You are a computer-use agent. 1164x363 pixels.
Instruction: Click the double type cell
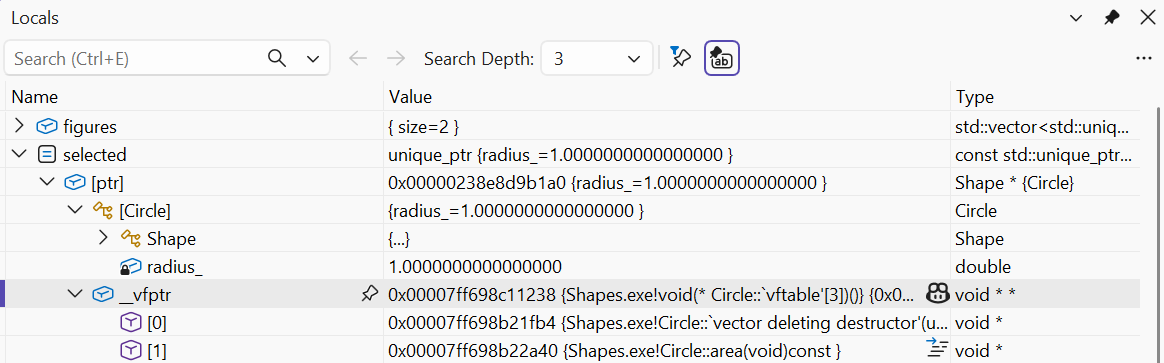[x=983, y=267]
